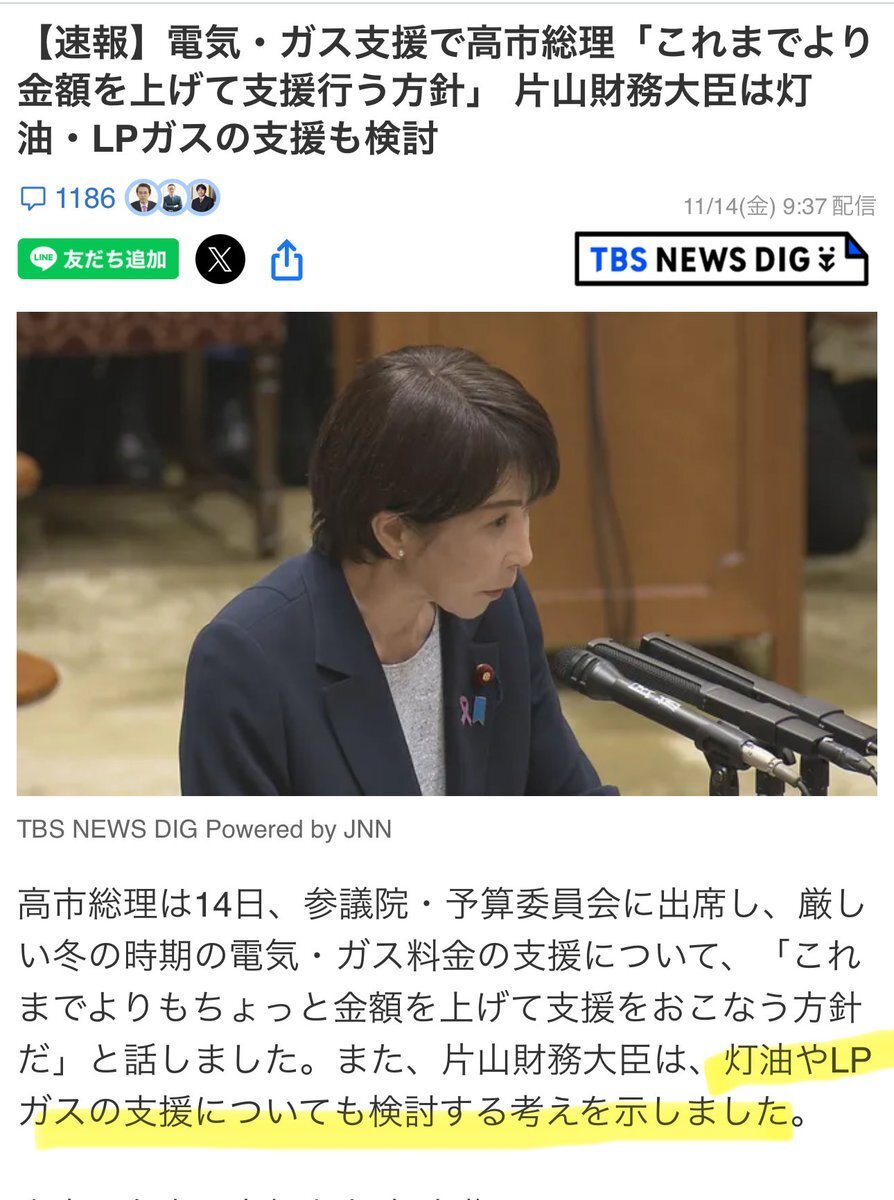View the first commenter avatar
Screen dimensions: 894x1200
143,198
